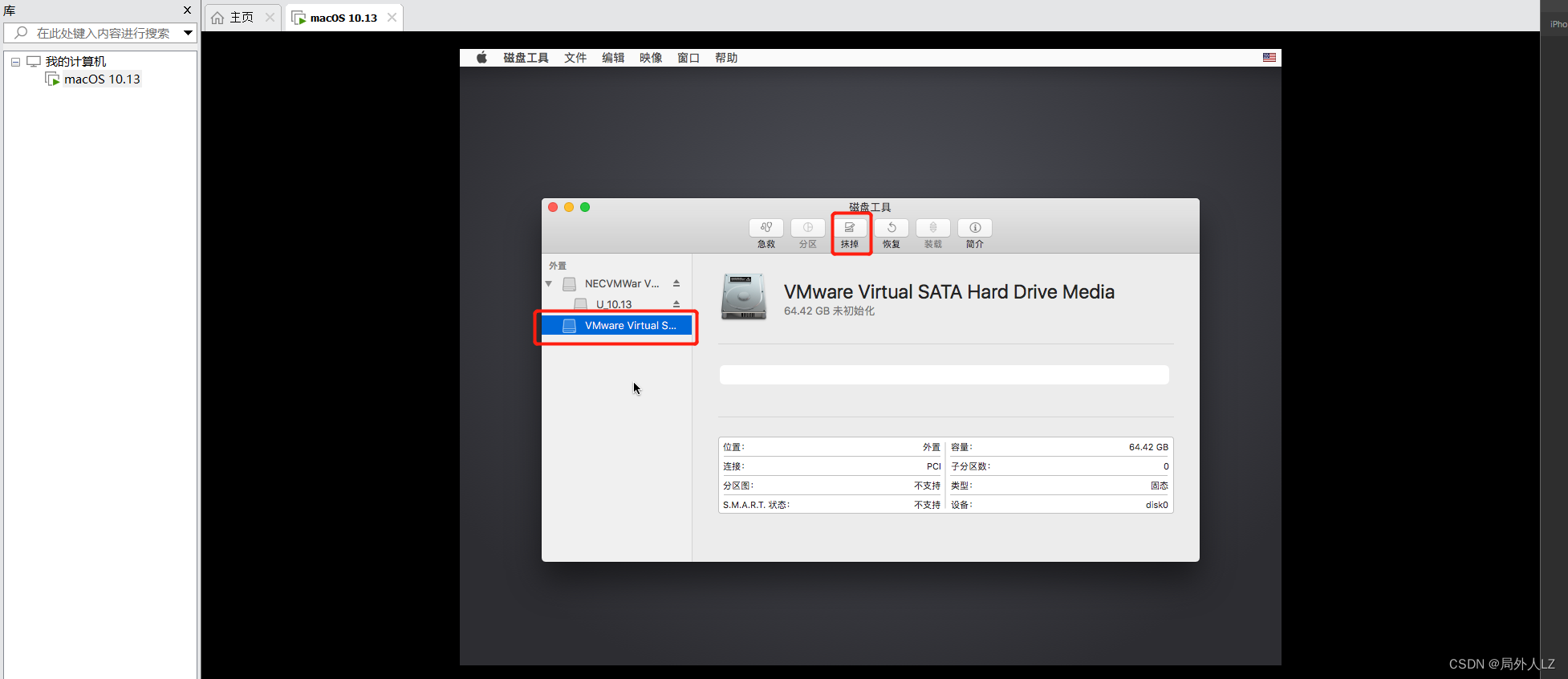Click the 外置 sidebar section header
Screen dimensions: 1568x679
click(x=558, y=266)
